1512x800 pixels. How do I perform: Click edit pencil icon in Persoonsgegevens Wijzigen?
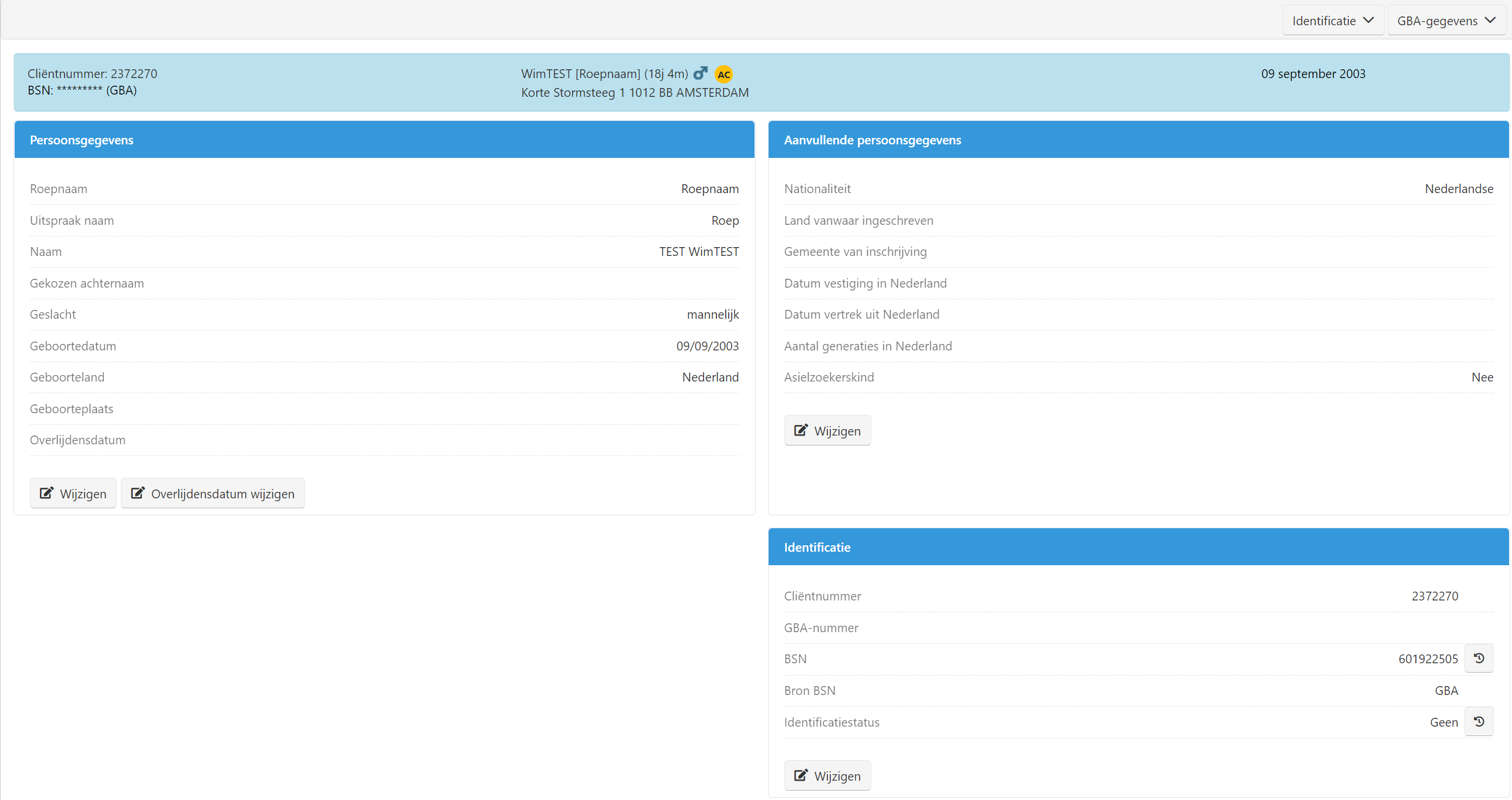pyautogui.click(x=46, y=493)
